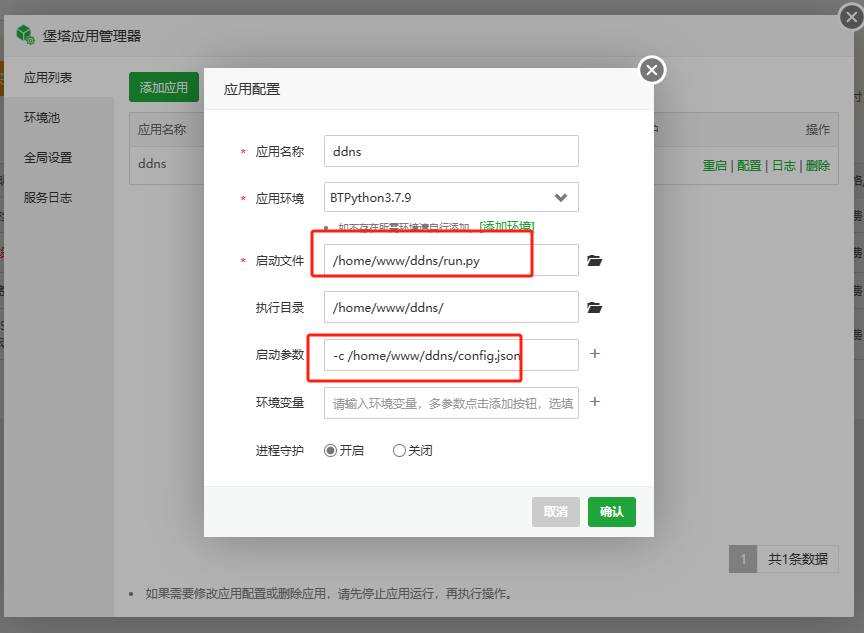Click the 堡塔应用管理器 green logo icon

tap(25, 35)
